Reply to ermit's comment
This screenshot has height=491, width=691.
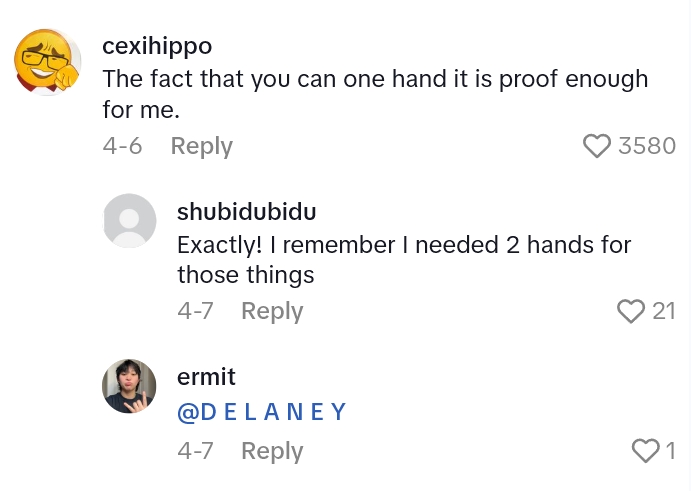[272, 452]
